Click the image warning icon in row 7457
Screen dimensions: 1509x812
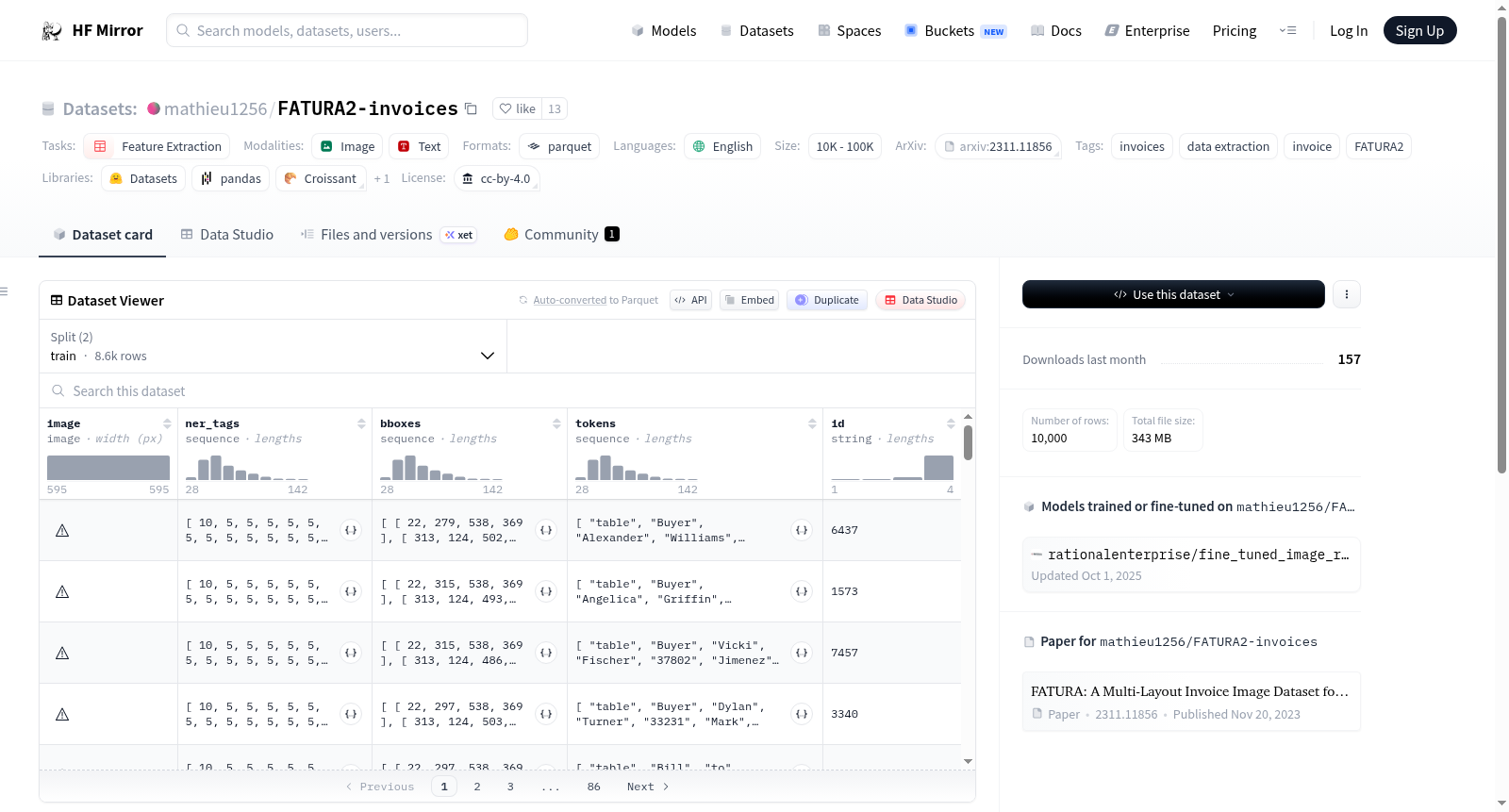[x=62, y=653]
